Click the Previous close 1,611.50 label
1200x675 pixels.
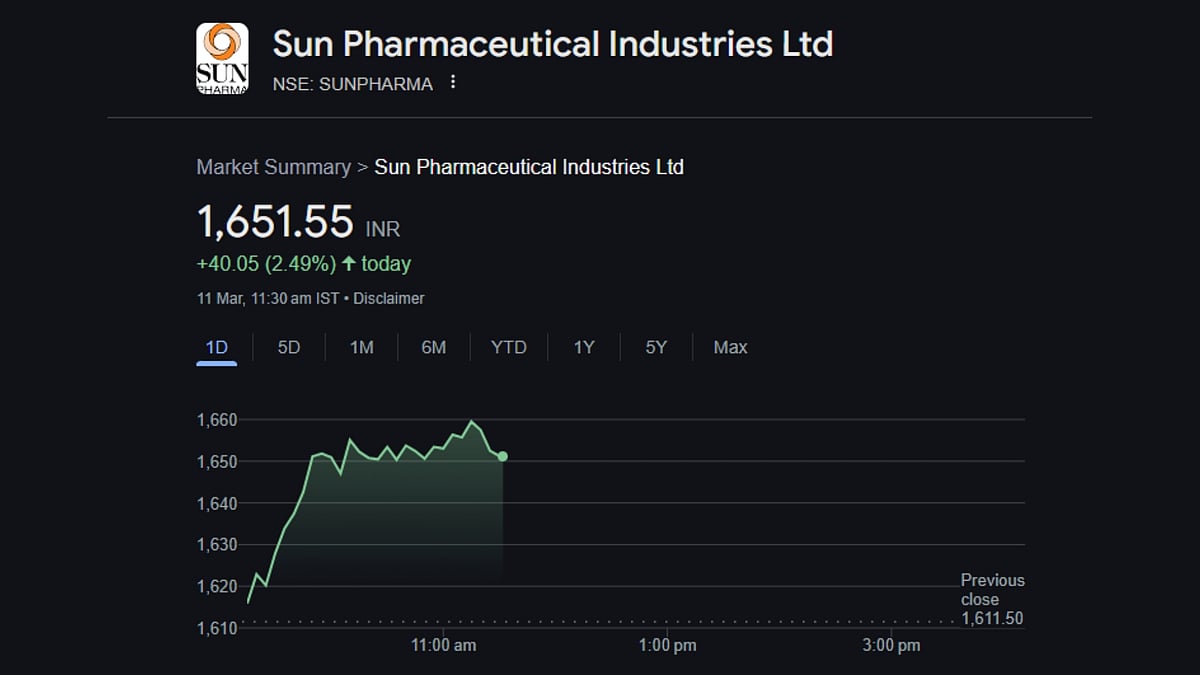click(992, 599)
